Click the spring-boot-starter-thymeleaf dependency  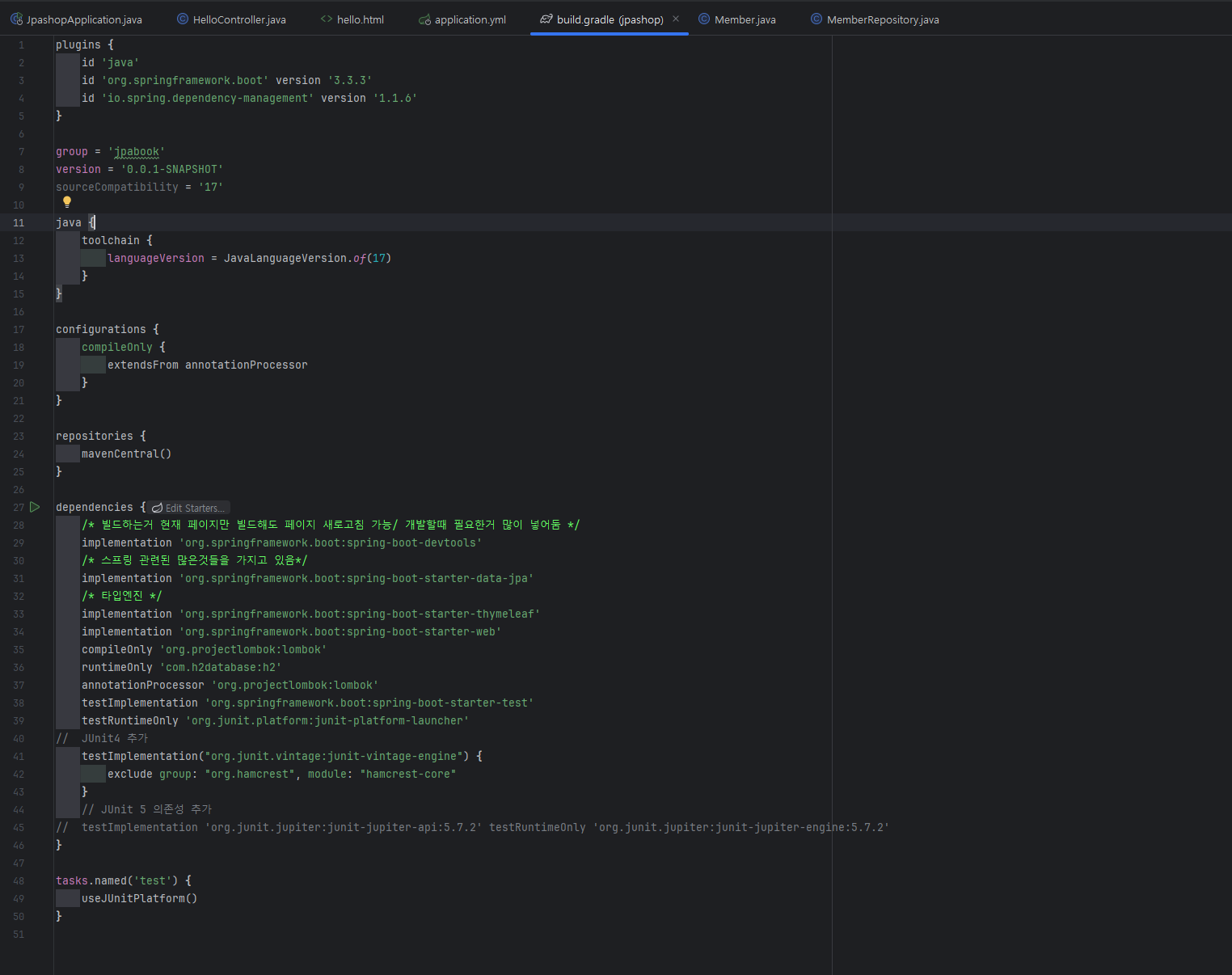click(360, 614)
